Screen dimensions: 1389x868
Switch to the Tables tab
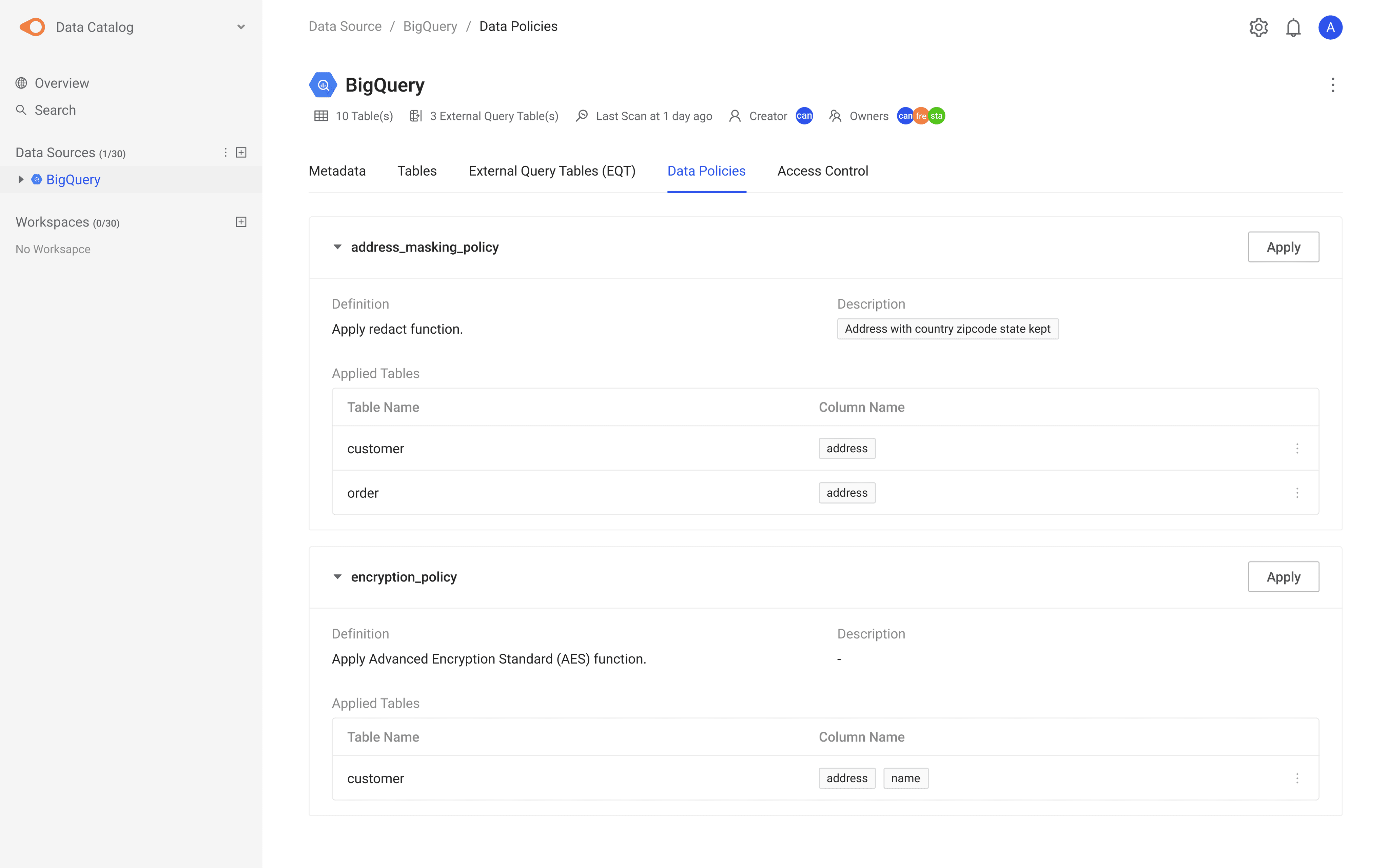point(417,171)
